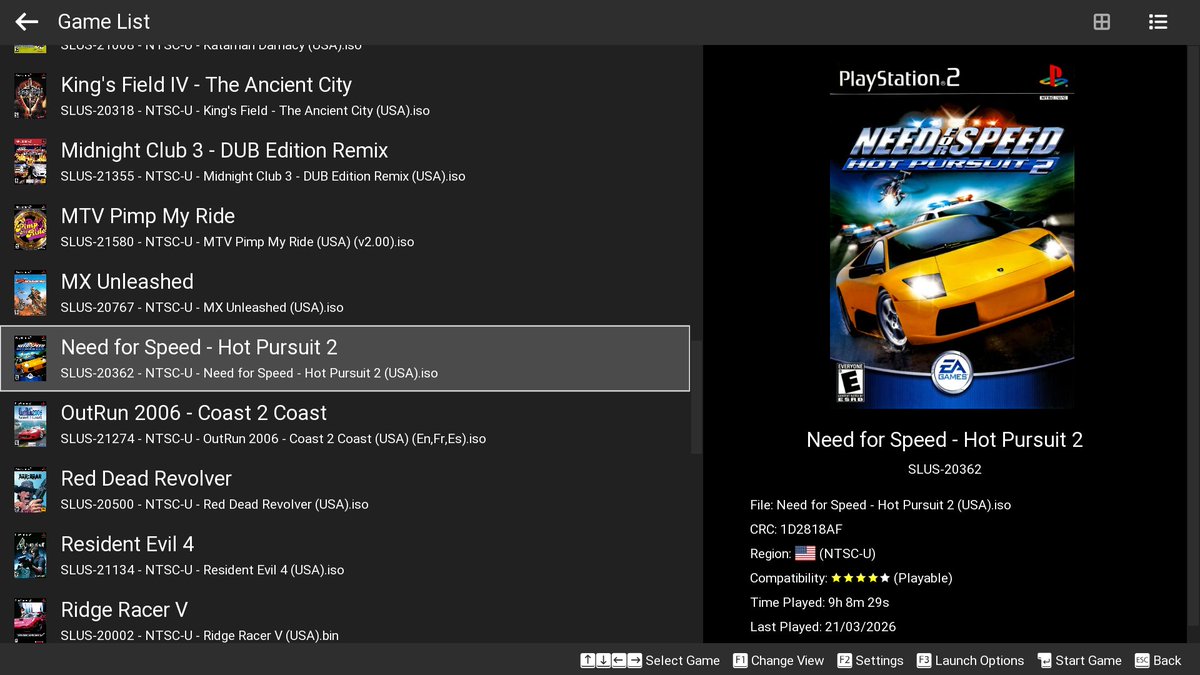Click the Game List header title
This screenshot has height=675, width=1200.
click(104, 21)
